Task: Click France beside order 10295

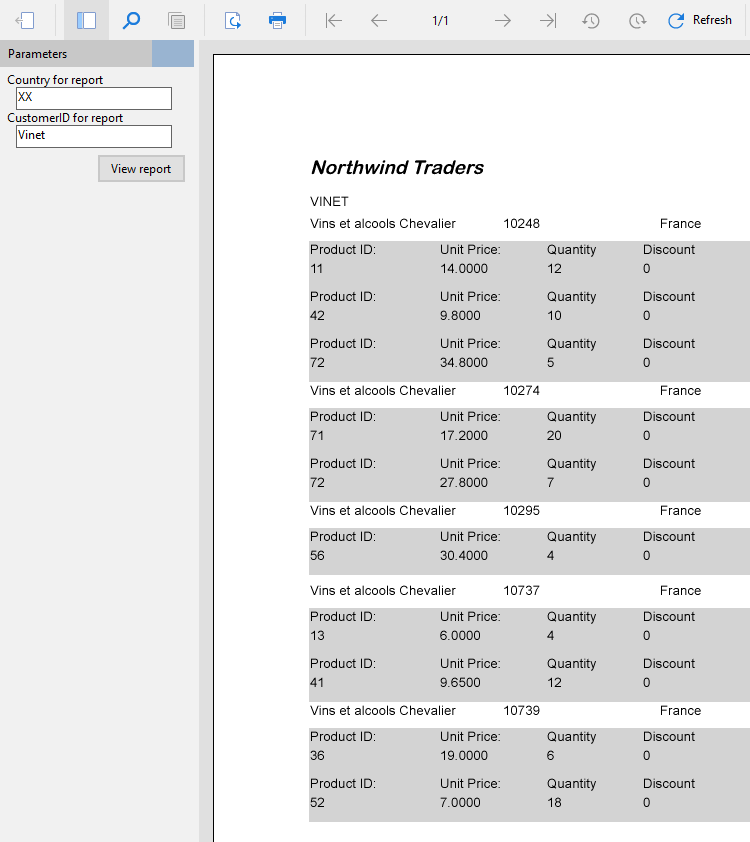Action: click(x=680, y=511)
